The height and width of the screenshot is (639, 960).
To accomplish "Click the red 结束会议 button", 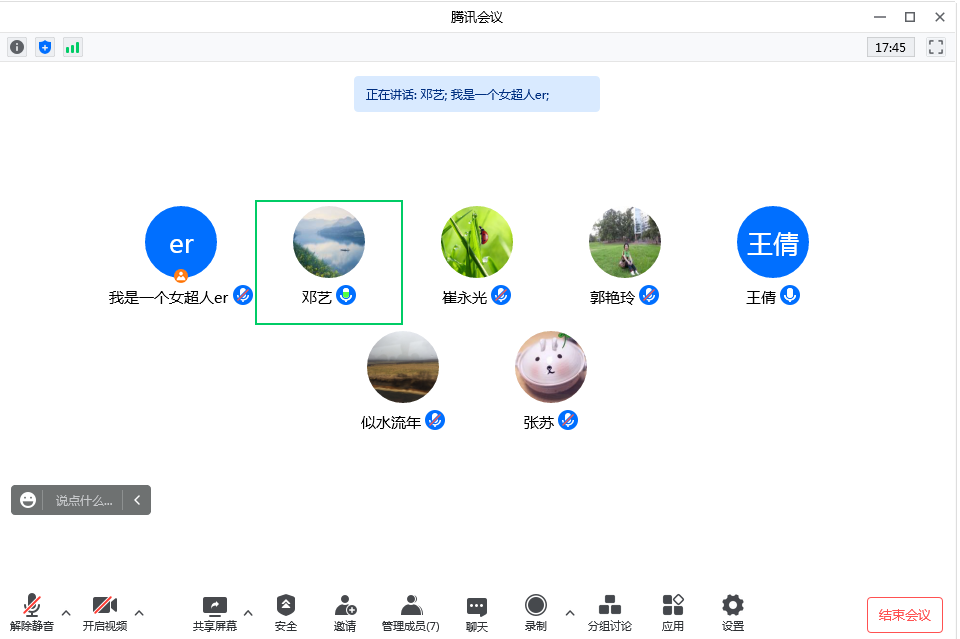I will click(905, 615).
